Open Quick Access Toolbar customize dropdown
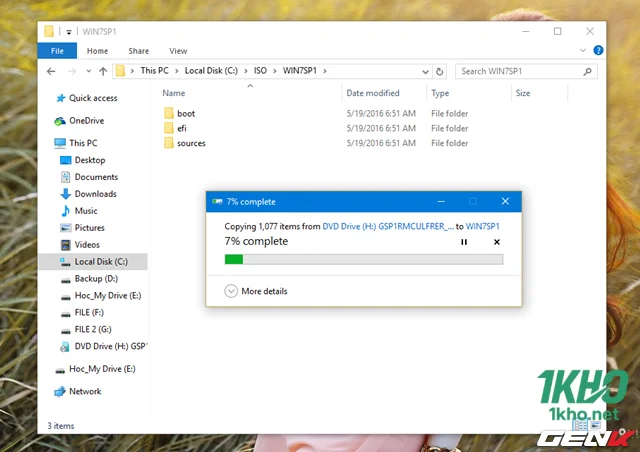 69,32
